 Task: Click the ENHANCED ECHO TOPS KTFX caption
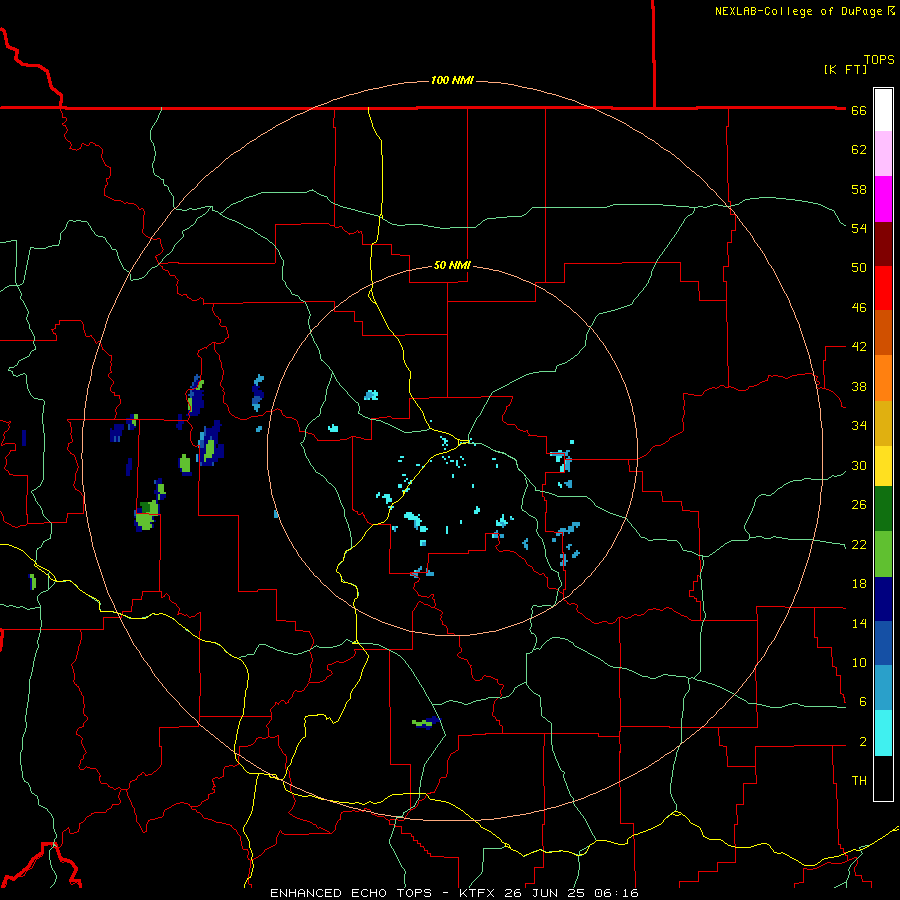pos(453,893)
